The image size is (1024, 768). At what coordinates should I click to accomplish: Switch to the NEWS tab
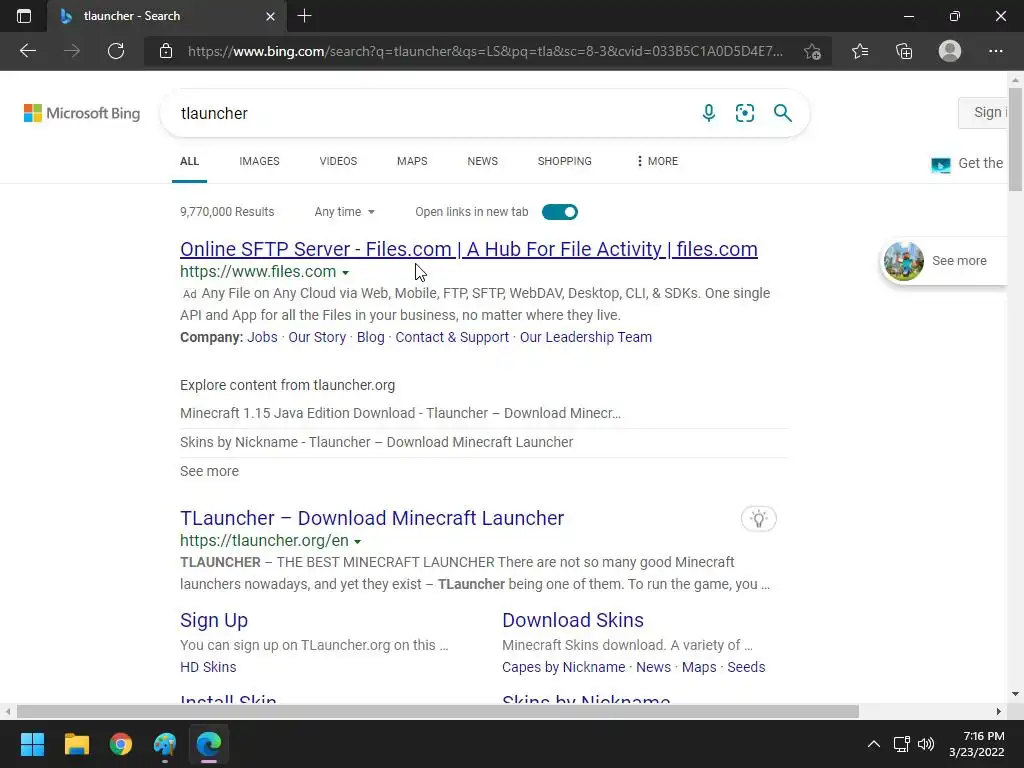pyautogui.click(x=483, y=161)
